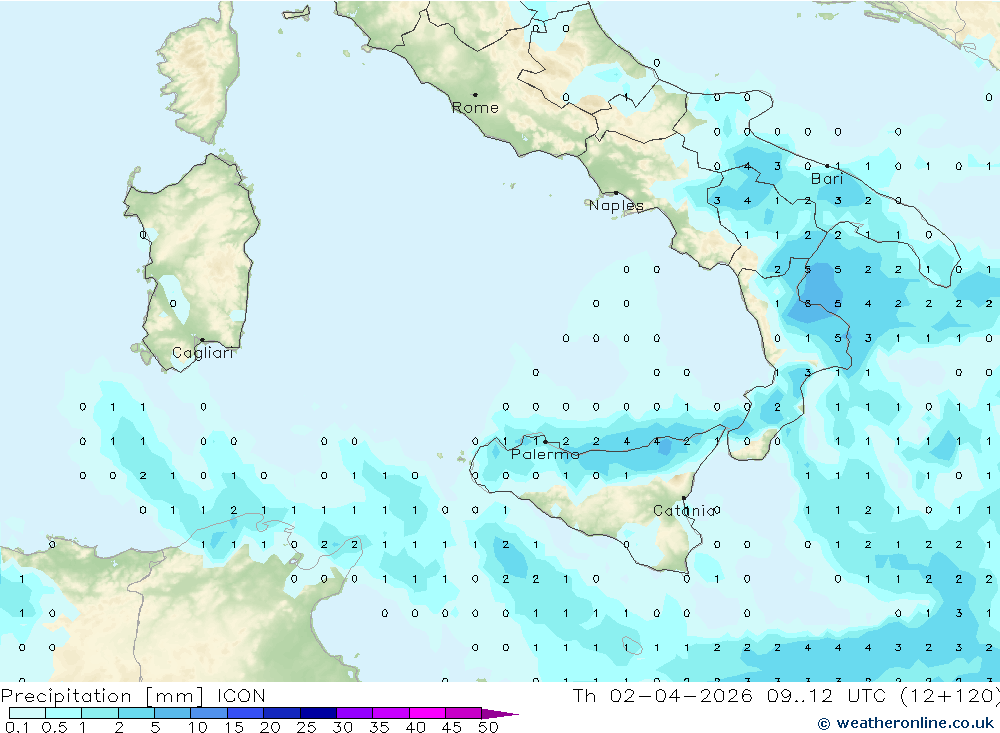Click the "0.1" legend scale label
Viewport: 1000px width, 733px height.
tap(17, 727)
